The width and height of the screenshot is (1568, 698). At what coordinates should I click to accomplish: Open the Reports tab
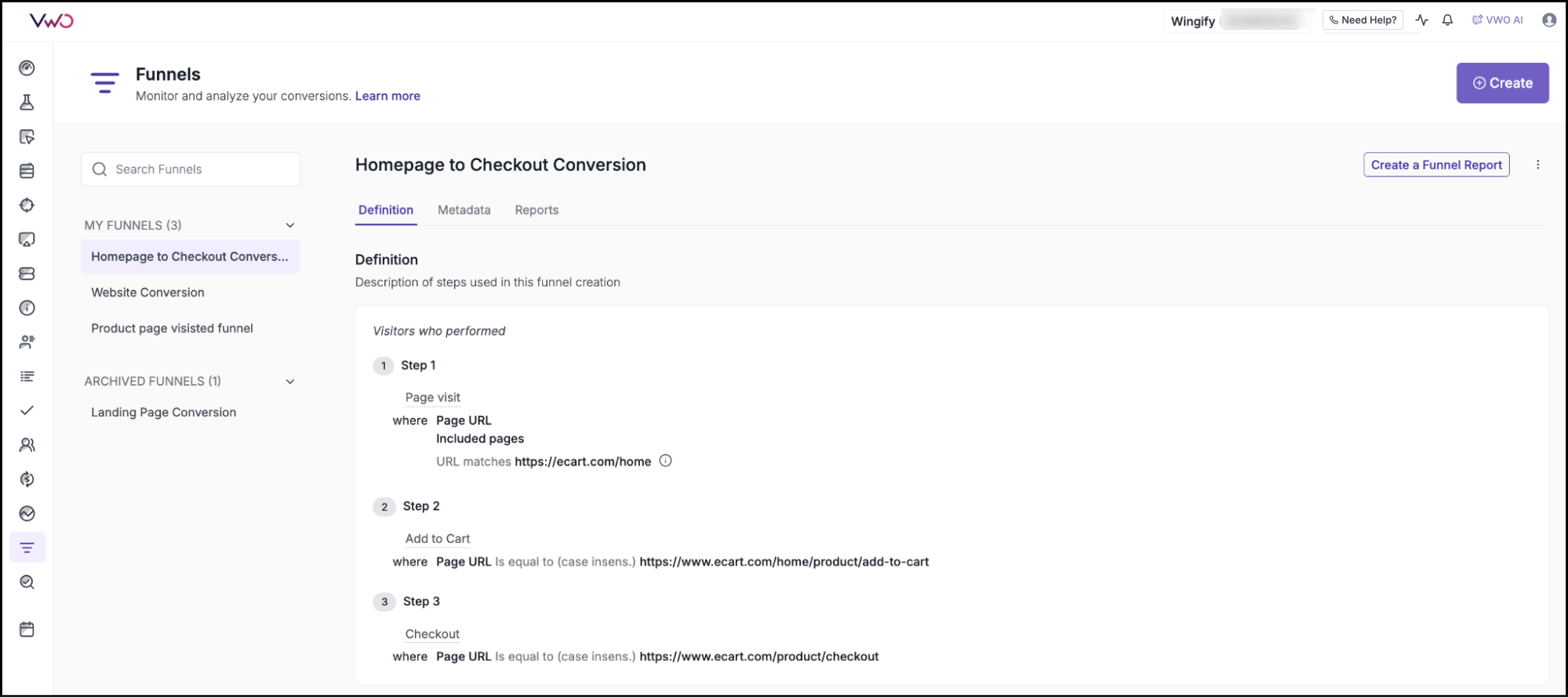click(x=537, y=209)
